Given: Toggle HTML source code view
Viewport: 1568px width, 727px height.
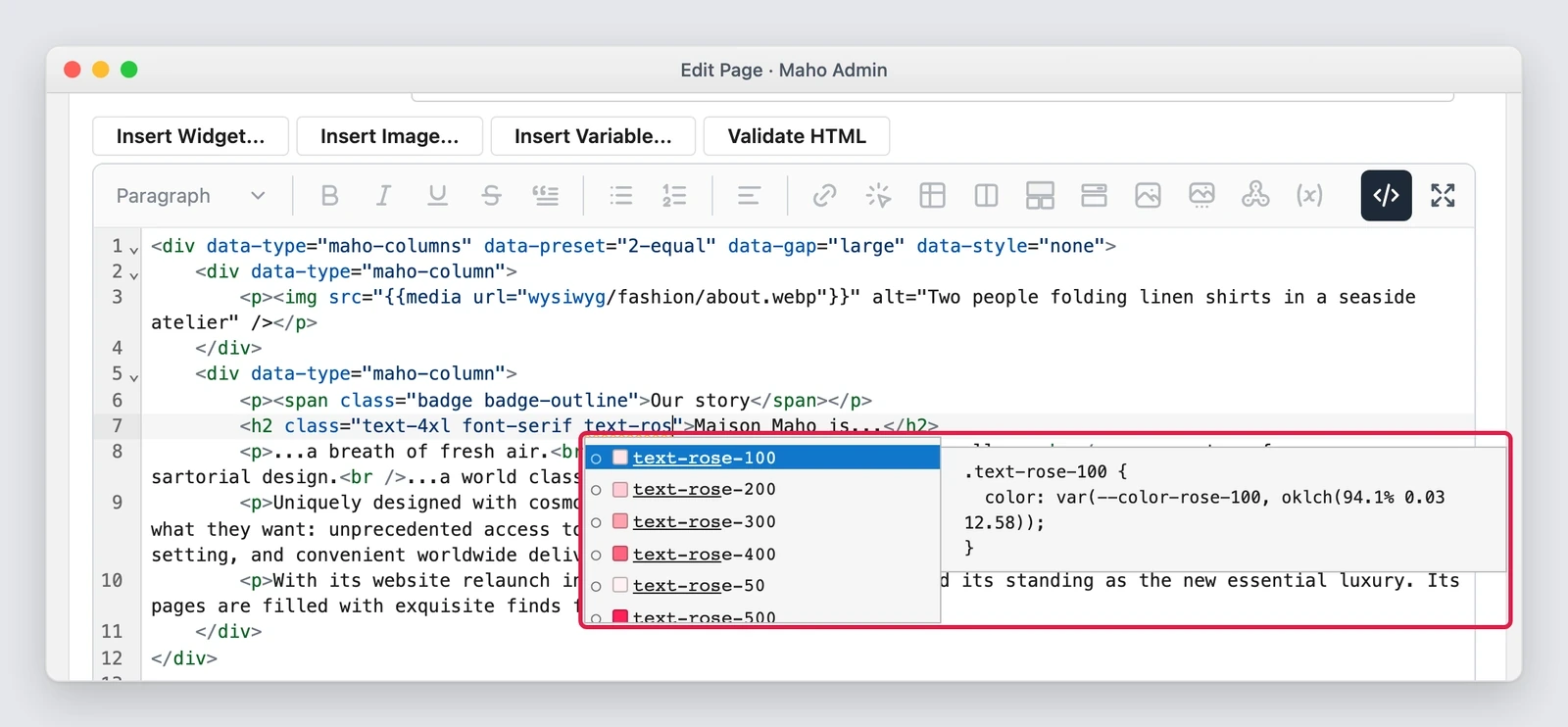Looking at the screenshot, I should 1386,196.
